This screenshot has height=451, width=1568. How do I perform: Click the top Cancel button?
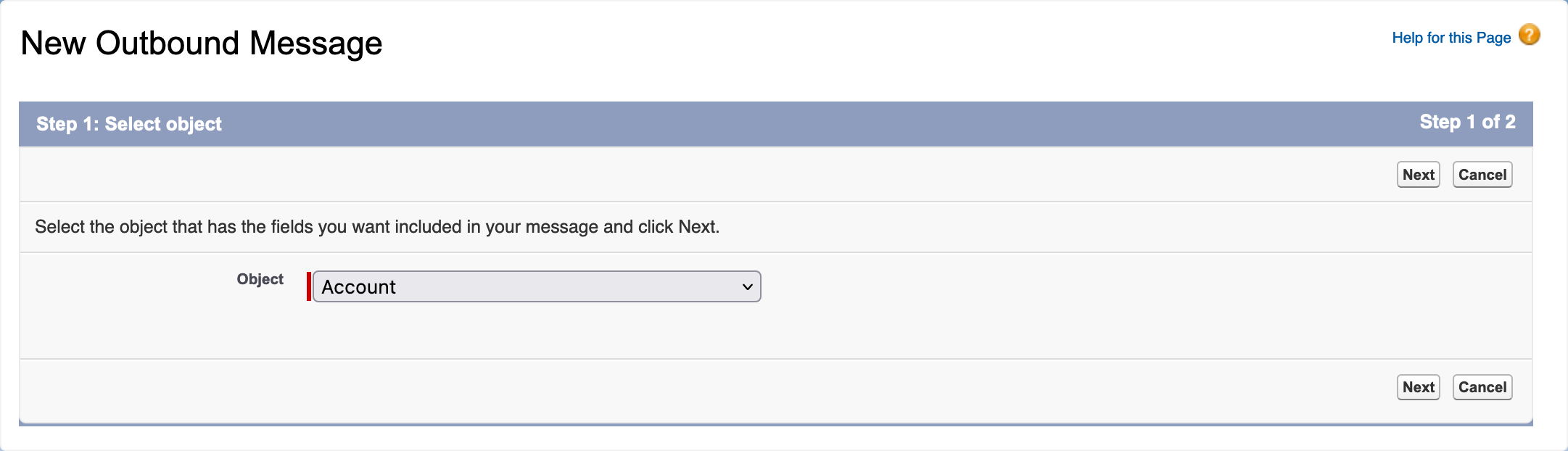tap(1482, 175)
